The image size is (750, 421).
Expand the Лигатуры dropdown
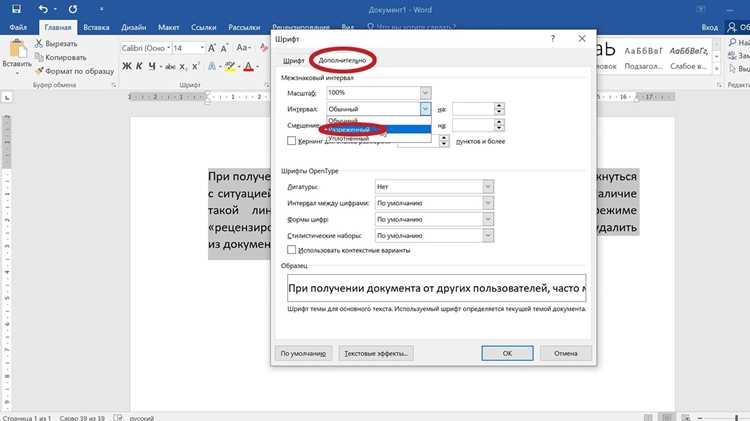pyautogui.click(x=434, y=187)
